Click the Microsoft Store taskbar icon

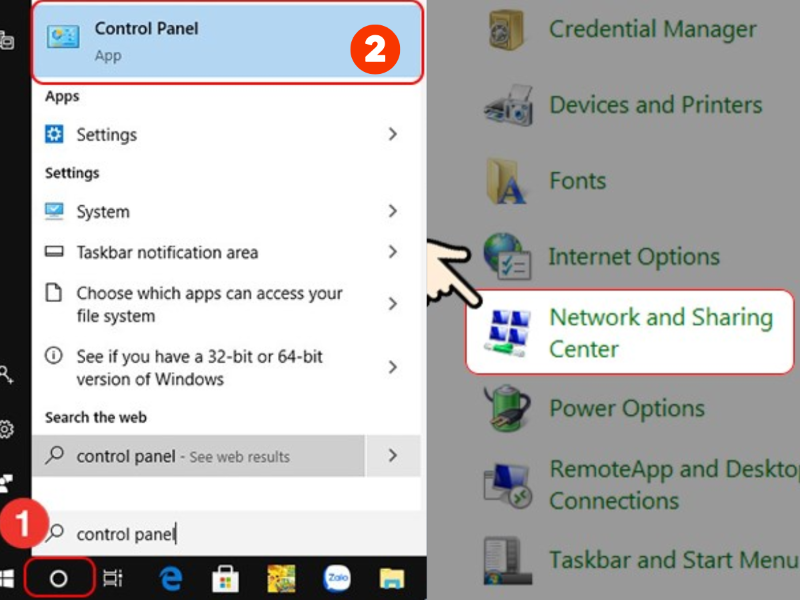point(226,578)
